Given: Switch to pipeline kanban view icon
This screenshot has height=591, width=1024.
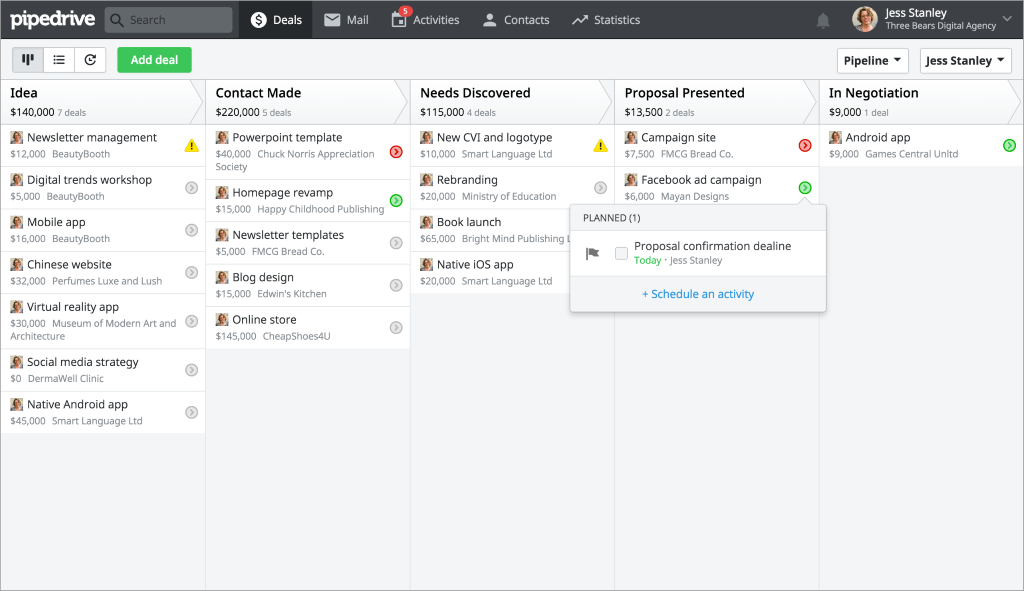Looking at the screenshot, I should point(28,60).
